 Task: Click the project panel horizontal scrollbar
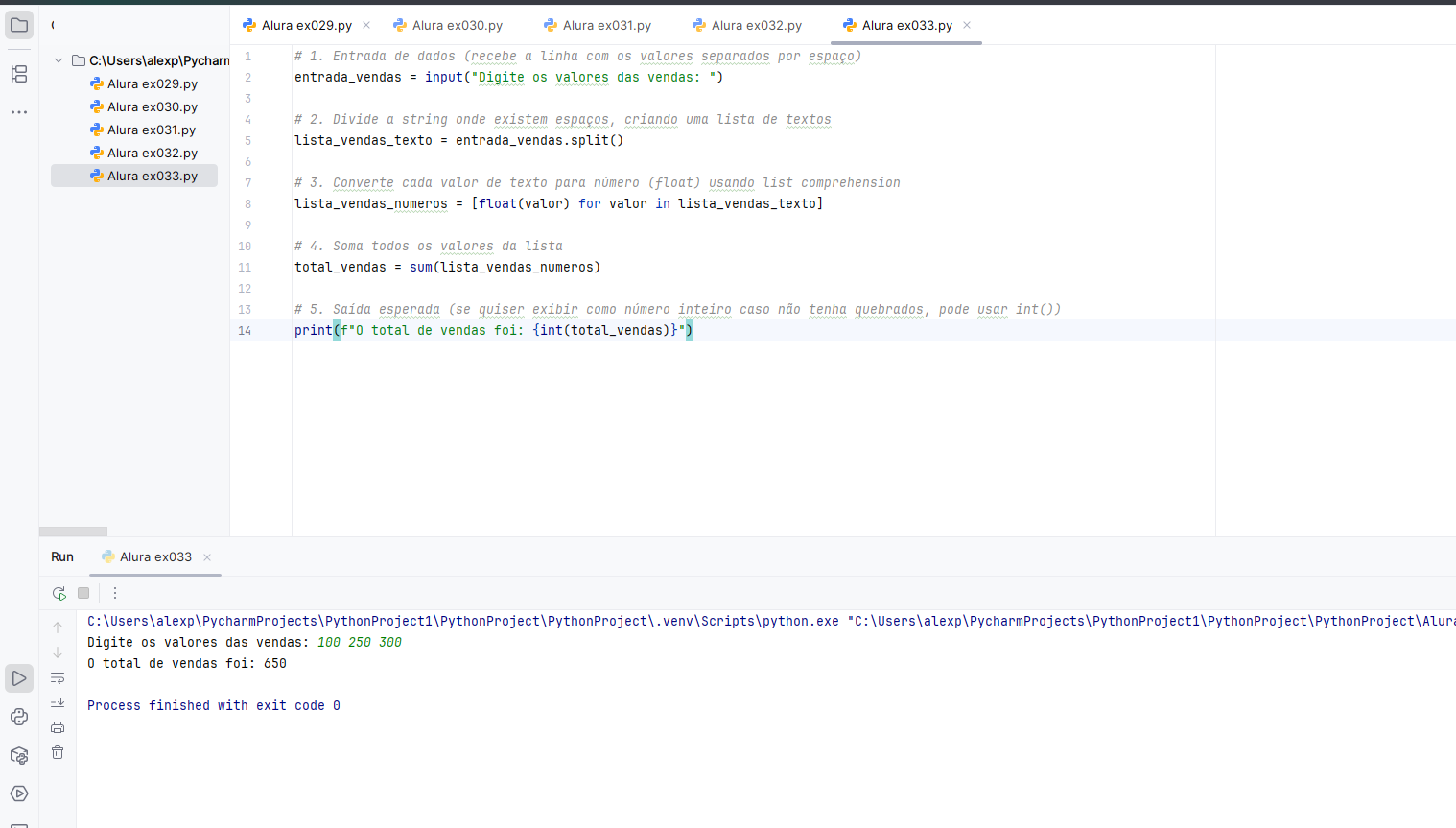coord(73,532)
